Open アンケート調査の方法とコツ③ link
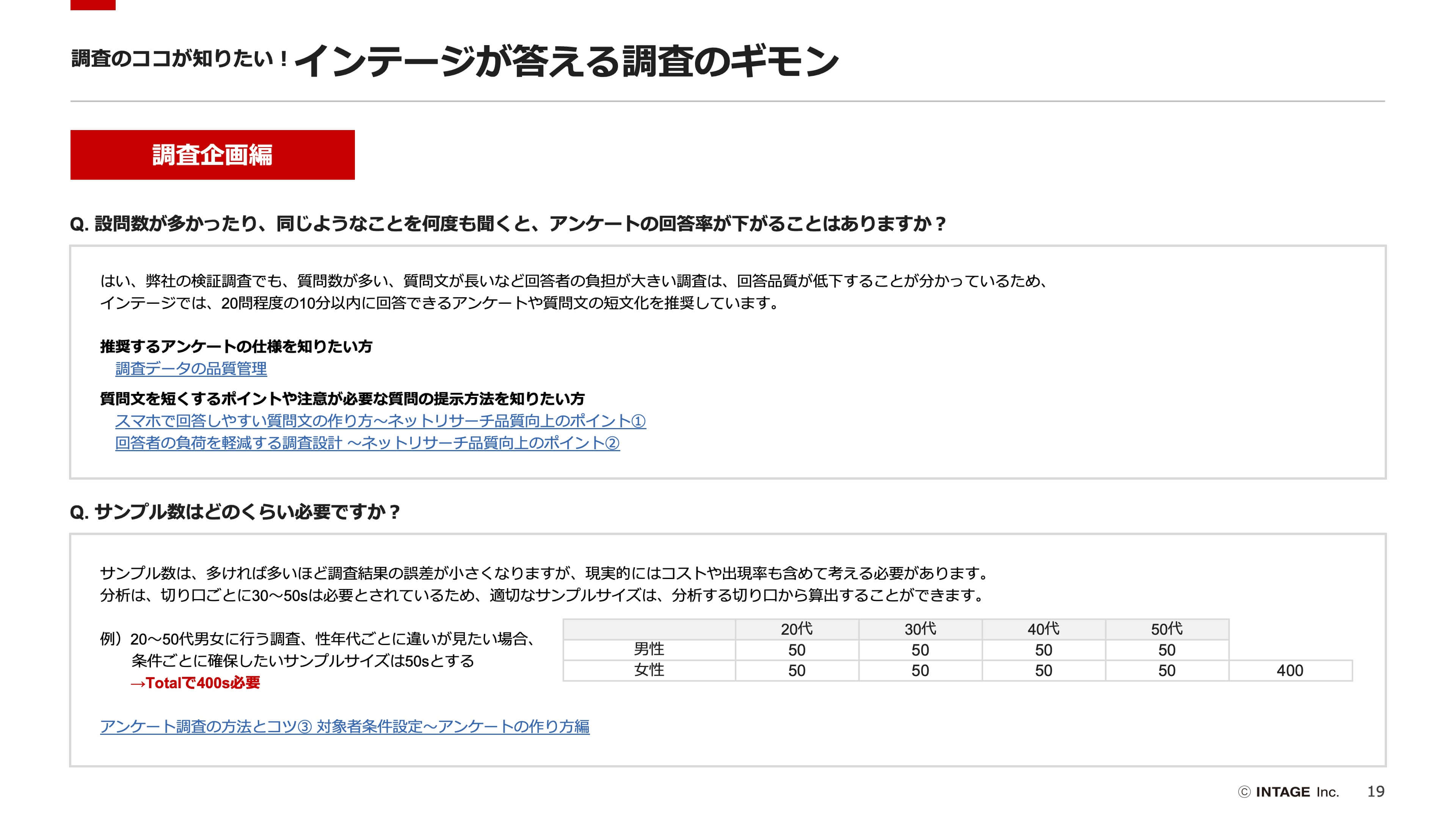The width and height of the screenshot is (1456, 819). 344,726
